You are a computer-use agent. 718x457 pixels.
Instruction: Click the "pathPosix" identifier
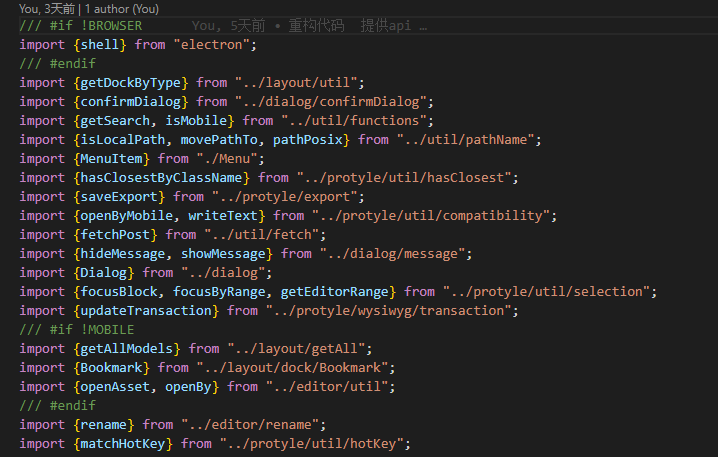coord(308,140)
